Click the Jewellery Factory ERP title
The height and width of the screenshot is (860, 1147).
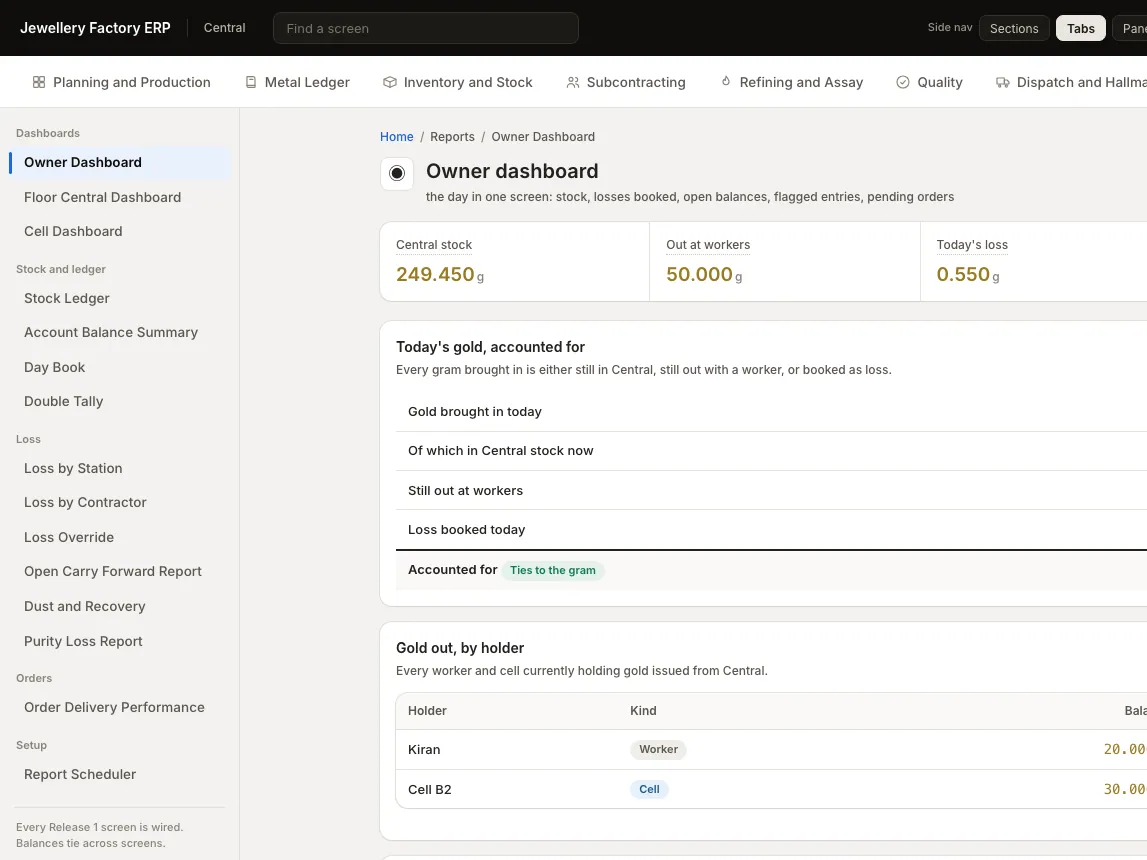95,28
